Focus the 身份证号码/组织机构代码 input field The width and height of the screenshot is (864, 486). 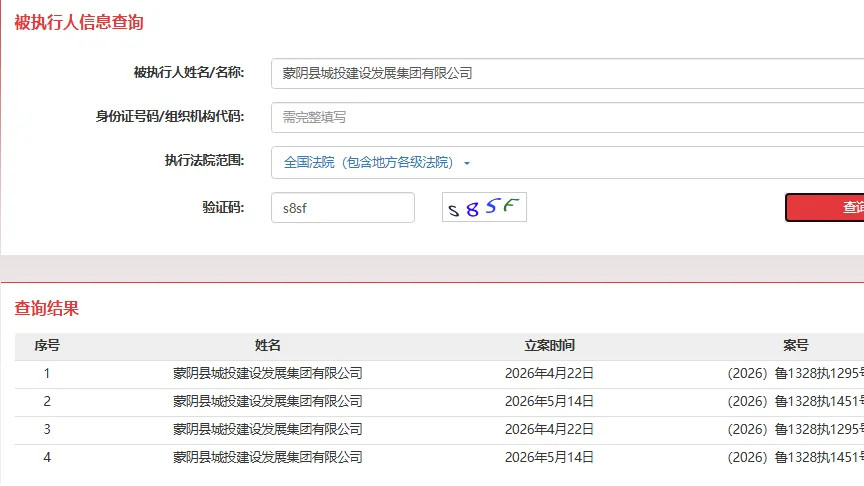tap(568, 117)
